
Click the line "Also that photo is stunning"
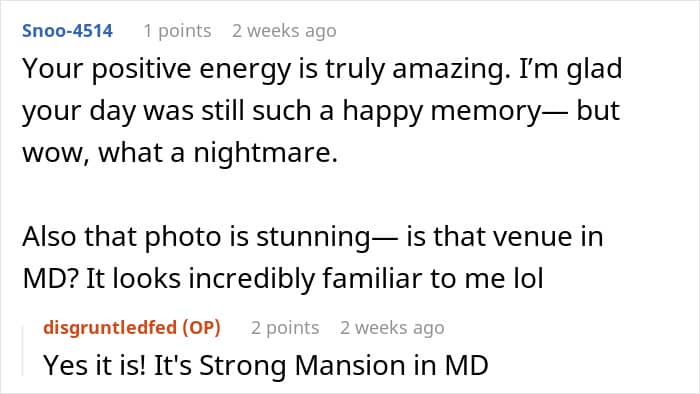[x=196, y=236]
